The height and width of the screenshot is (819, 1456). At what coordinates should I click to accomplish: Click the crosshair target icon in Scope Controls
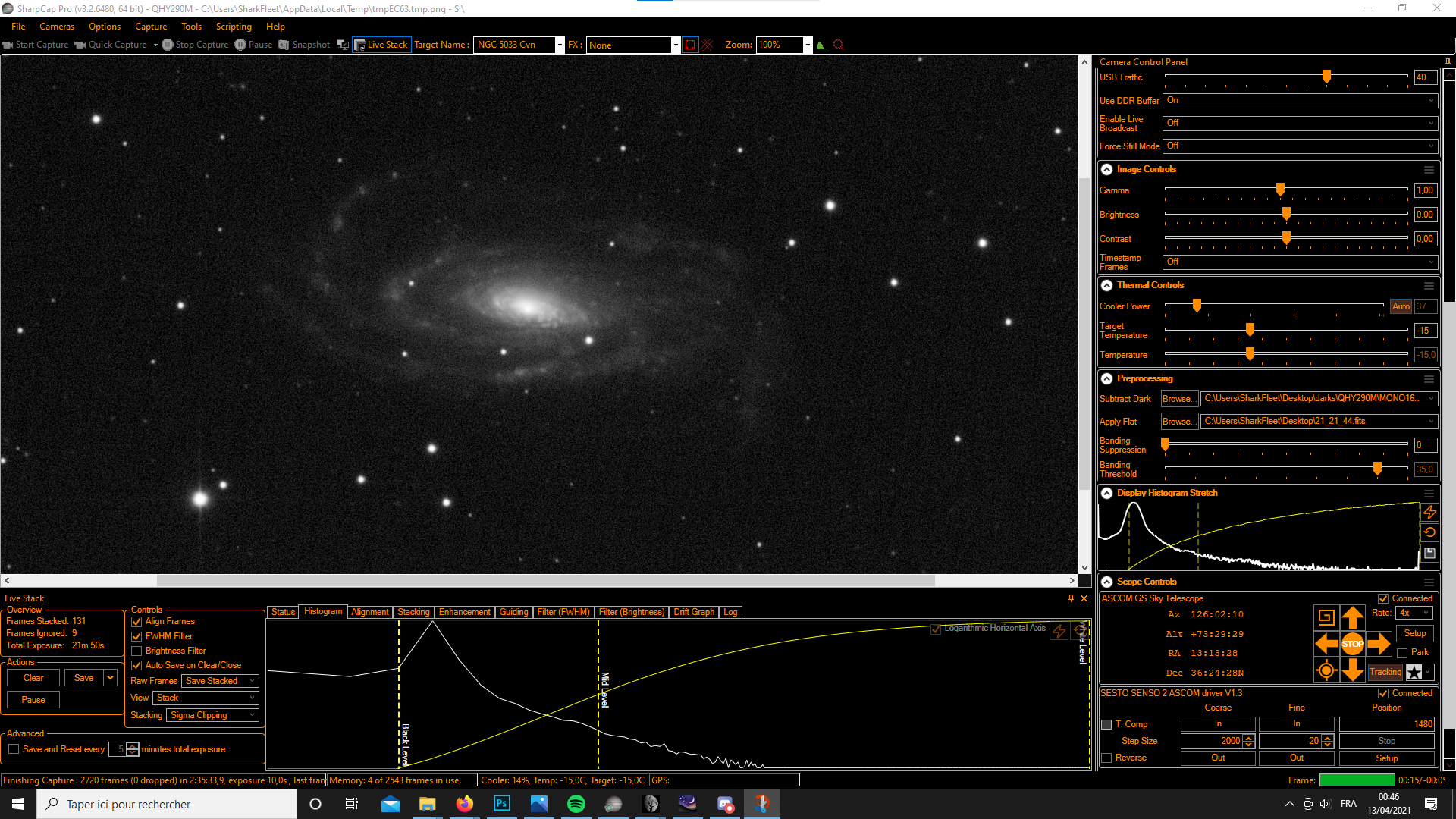pos(1326,670)
